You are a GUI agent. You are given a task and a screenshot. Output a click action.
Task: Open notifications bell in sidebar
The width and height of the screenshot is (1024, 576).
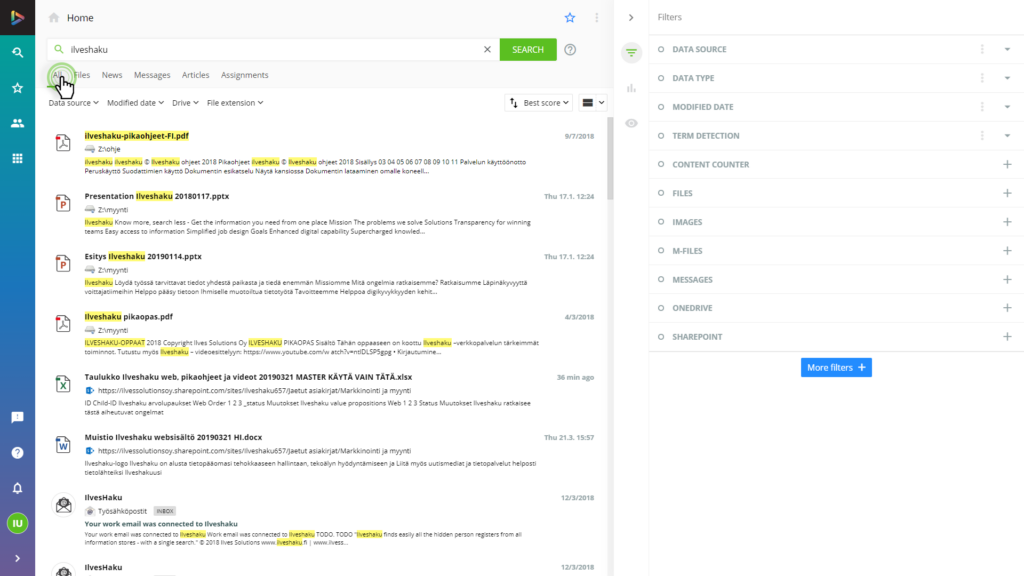tap(18, 488)
